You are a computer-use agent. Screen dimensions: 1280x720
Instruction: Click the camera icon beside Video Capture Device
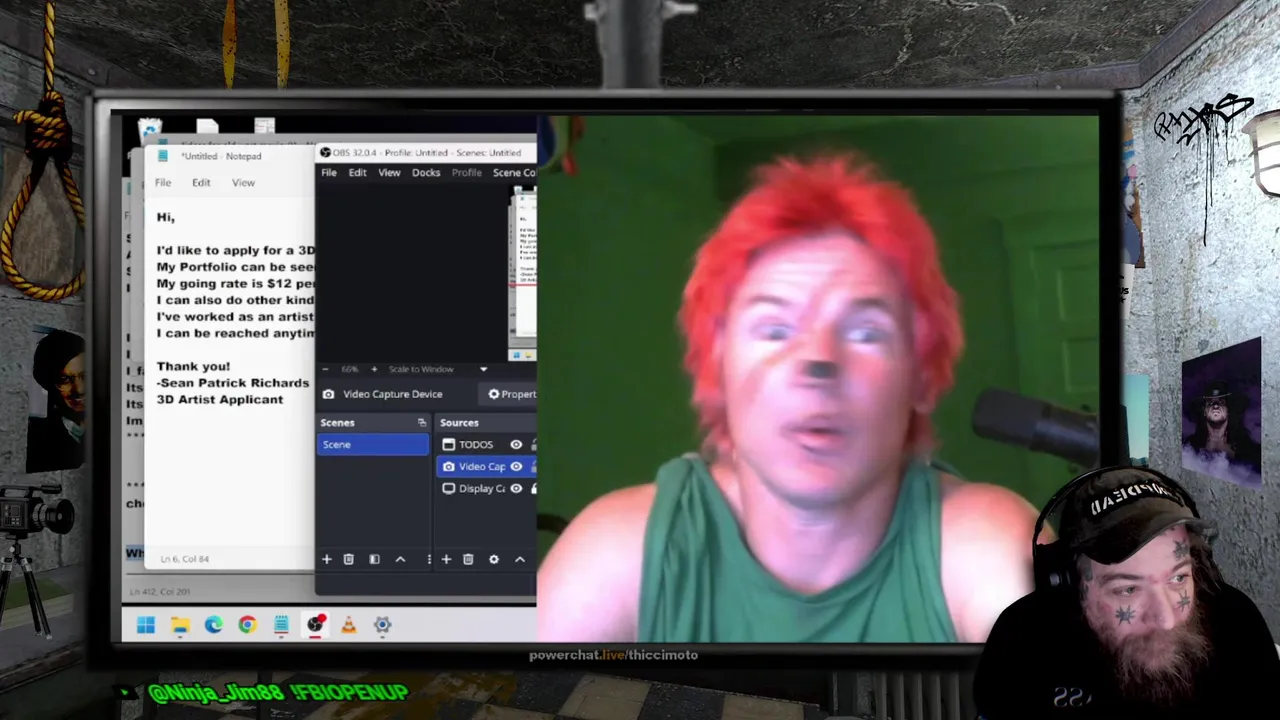point(328,394)
